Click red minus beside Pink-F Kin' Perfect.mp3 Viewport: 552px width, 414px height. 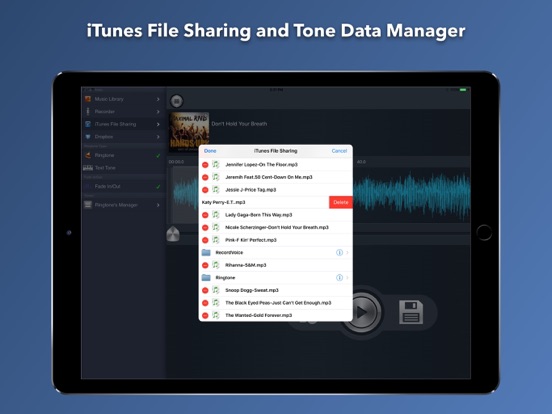pyautogui.click(x=205, y=240)
